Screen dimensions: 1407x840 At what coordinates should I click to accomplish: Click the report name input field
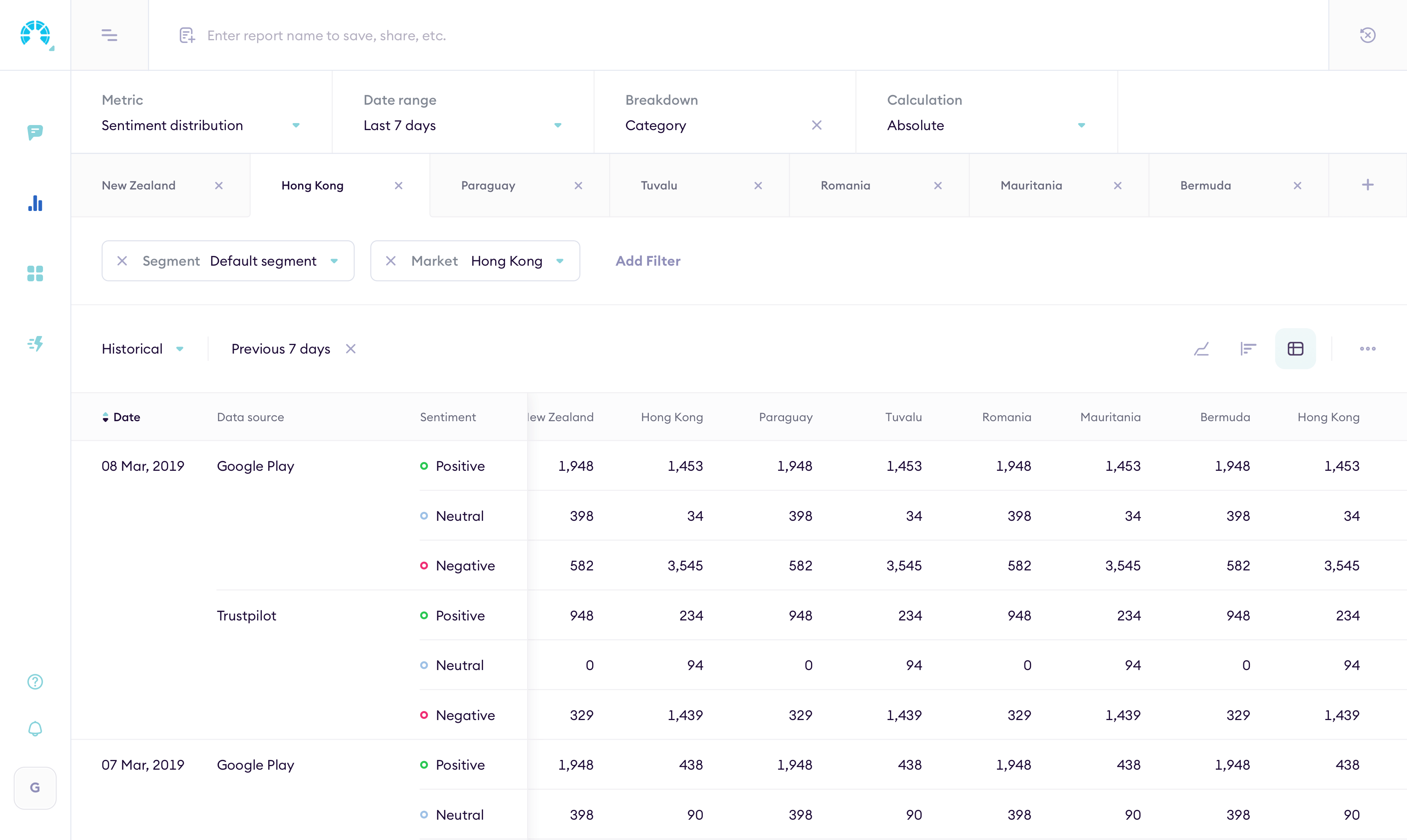pos(396,35)
